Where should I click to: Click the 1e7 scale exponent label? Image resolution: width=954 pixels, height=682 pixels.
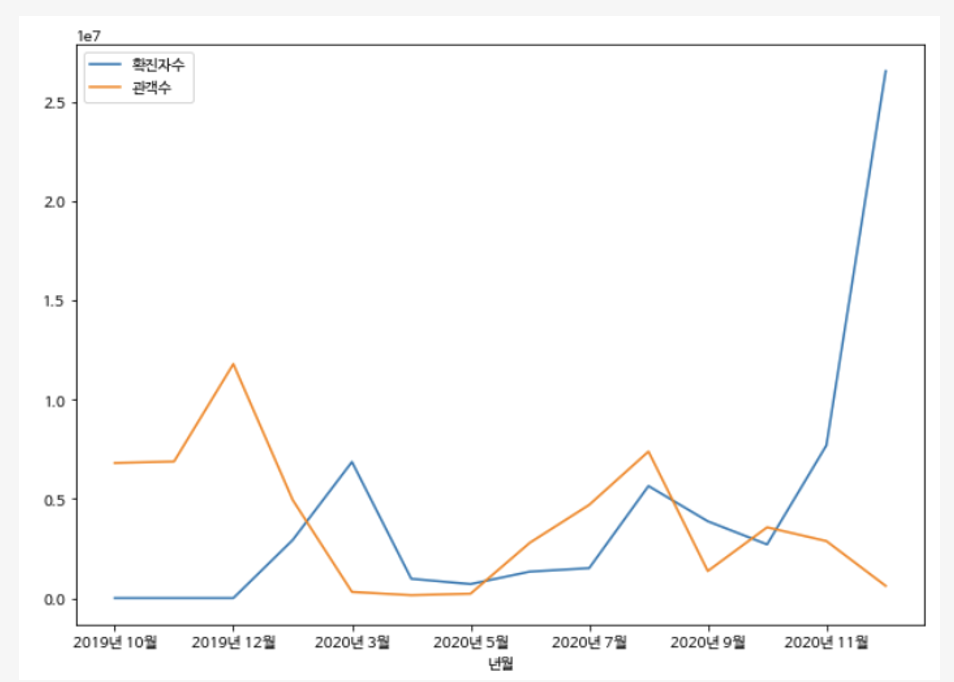[x=90, y=36]
